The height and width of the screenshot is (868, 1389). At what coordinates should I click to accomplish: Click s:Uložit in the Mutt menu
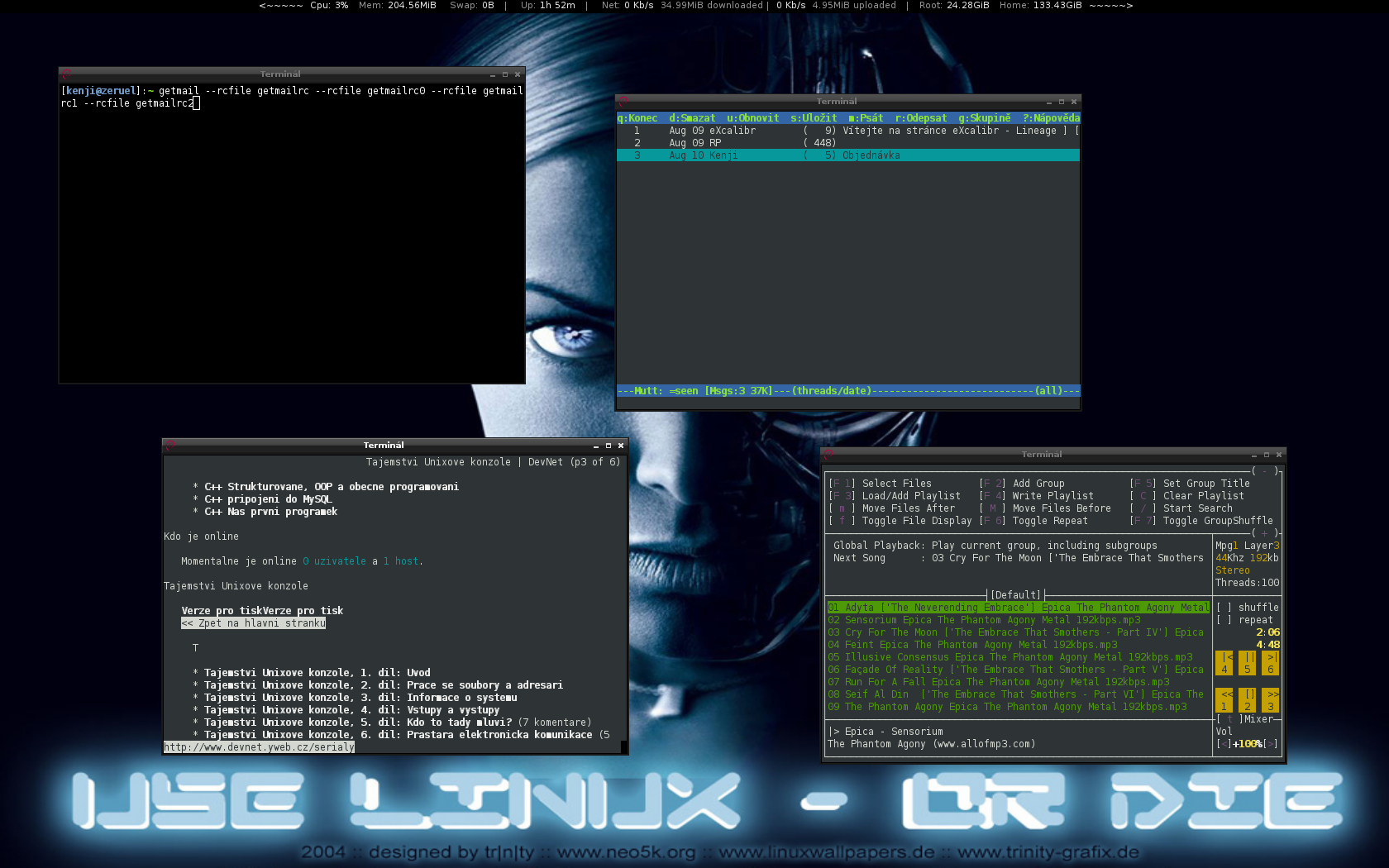(814, 118)
